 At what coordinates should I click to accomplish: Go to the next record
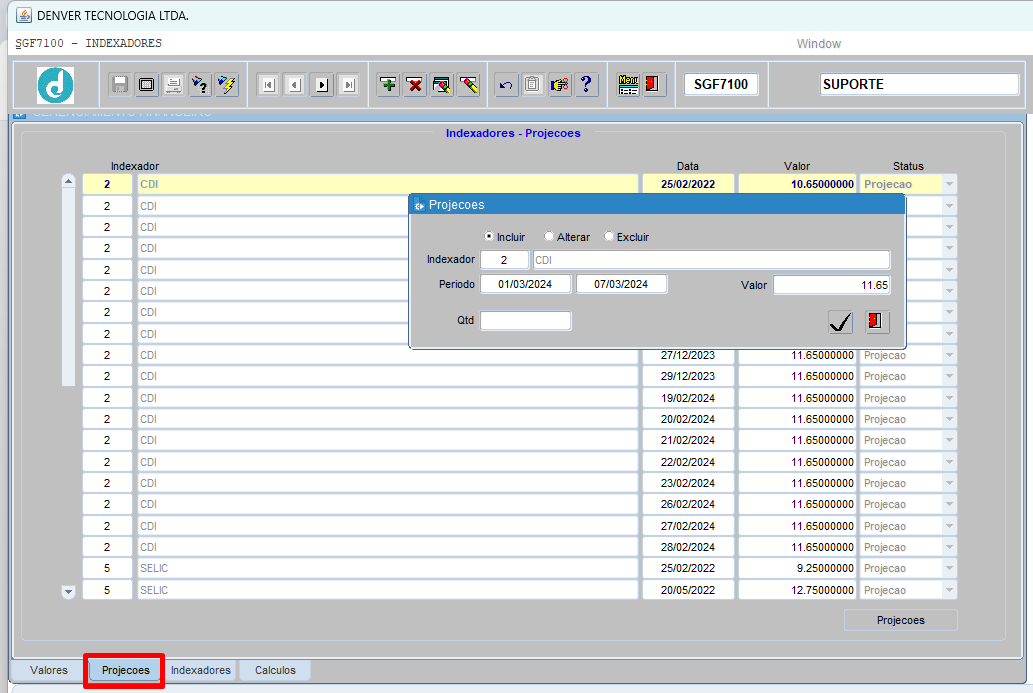pos(321,85)
